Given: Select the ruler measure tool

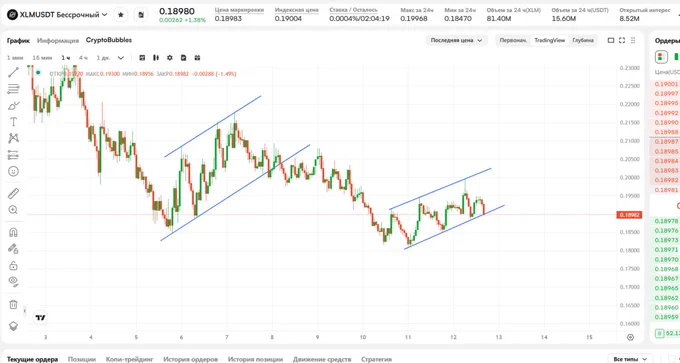Looking at the screenshot, I should (x=13, y=193).
